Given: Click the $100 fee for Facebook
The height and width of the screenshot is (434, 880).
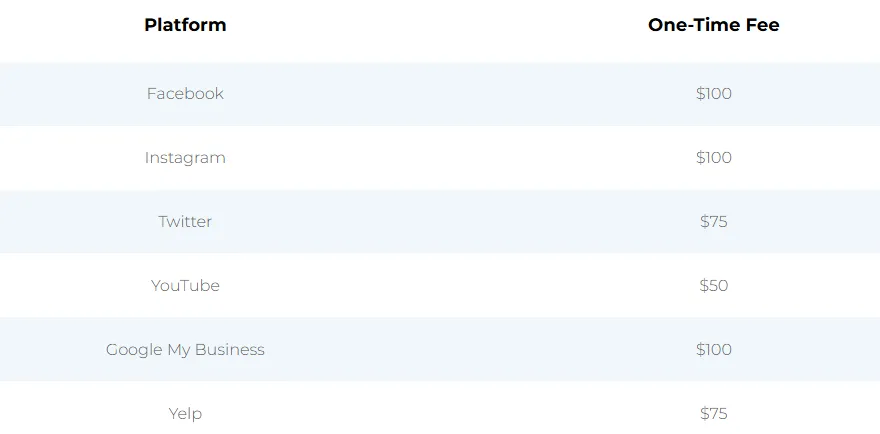Looking at the screenshot, I should pyautogui.click(x=713, y=93).
